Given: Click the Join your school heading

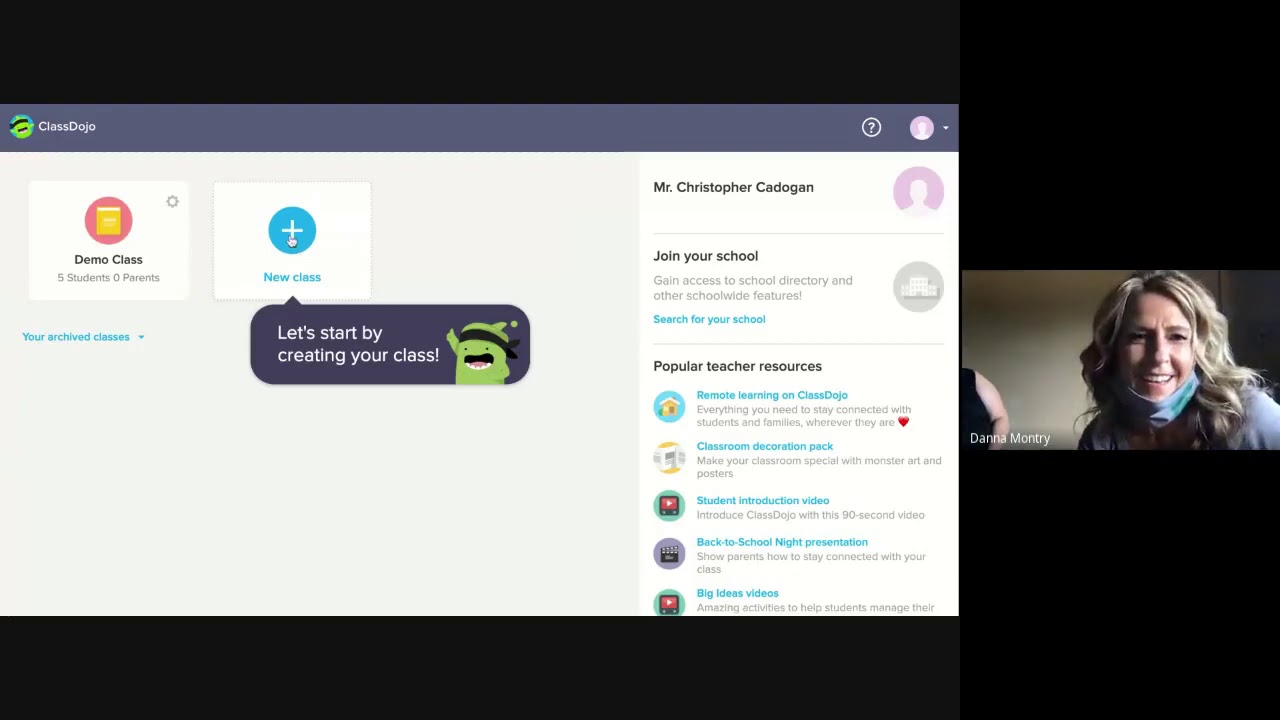Looking at the screenshot, I should tap(706, 256).
